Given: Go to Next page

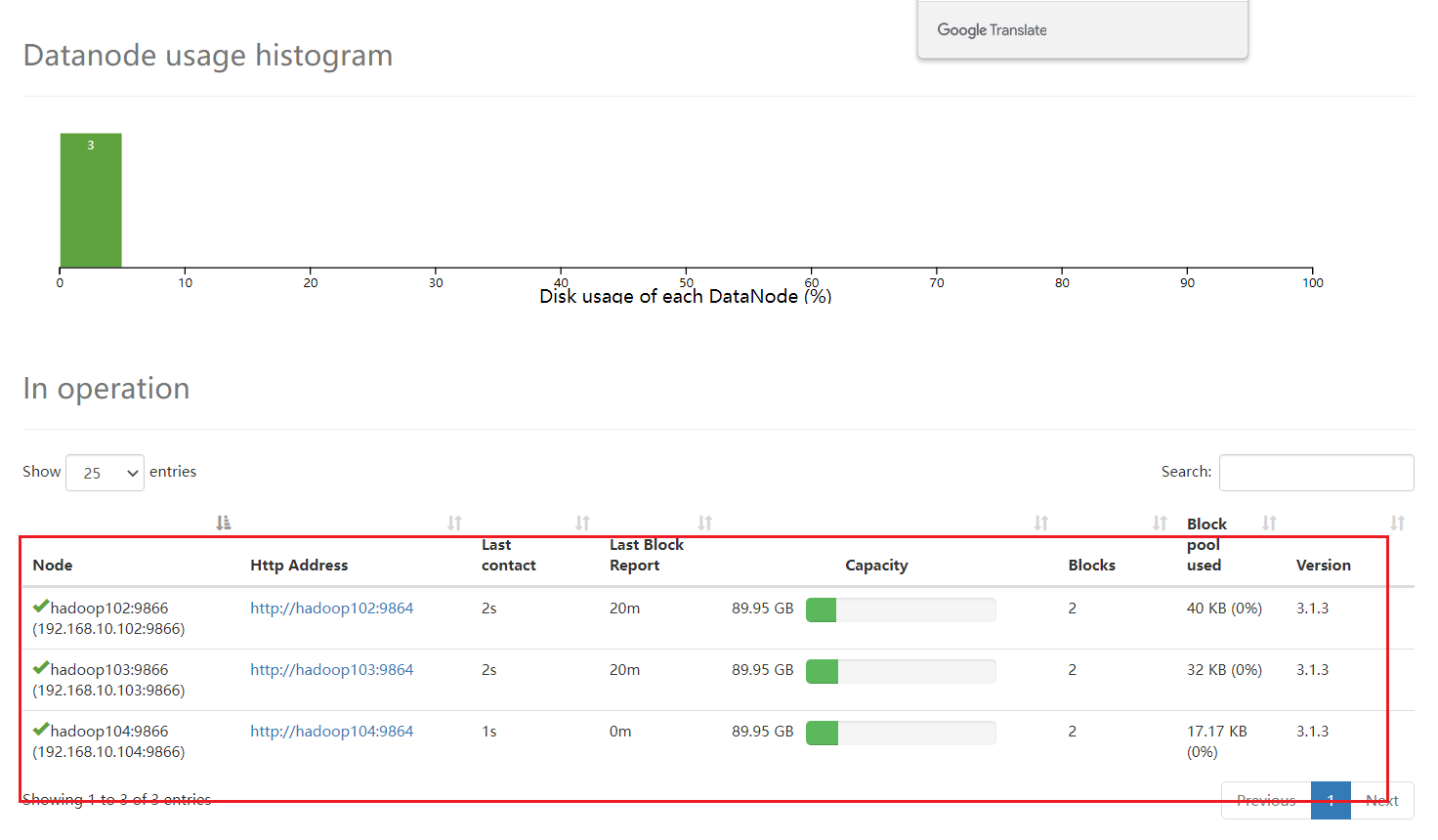Looking at the screenshot, I should pyautogui.click(x=1382, y=800).
